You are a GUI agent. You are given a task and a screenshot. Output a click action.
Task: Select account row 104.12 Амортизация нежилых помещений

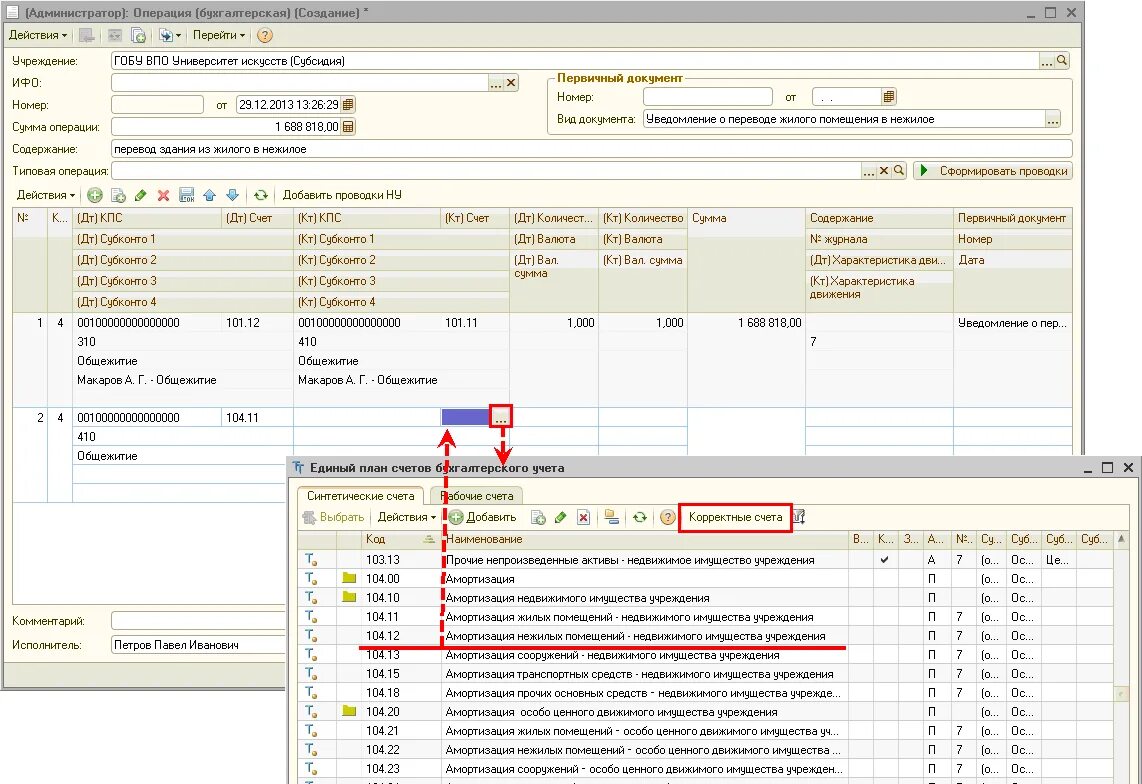point(705,636)
